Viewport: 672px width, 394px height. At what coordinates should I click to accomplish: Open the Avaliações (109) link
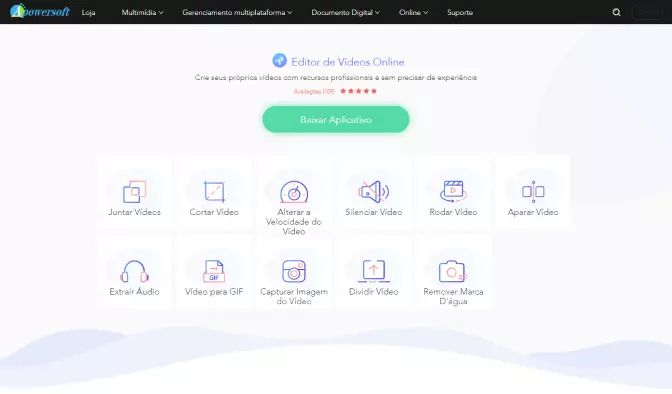[x=314, y=91]
